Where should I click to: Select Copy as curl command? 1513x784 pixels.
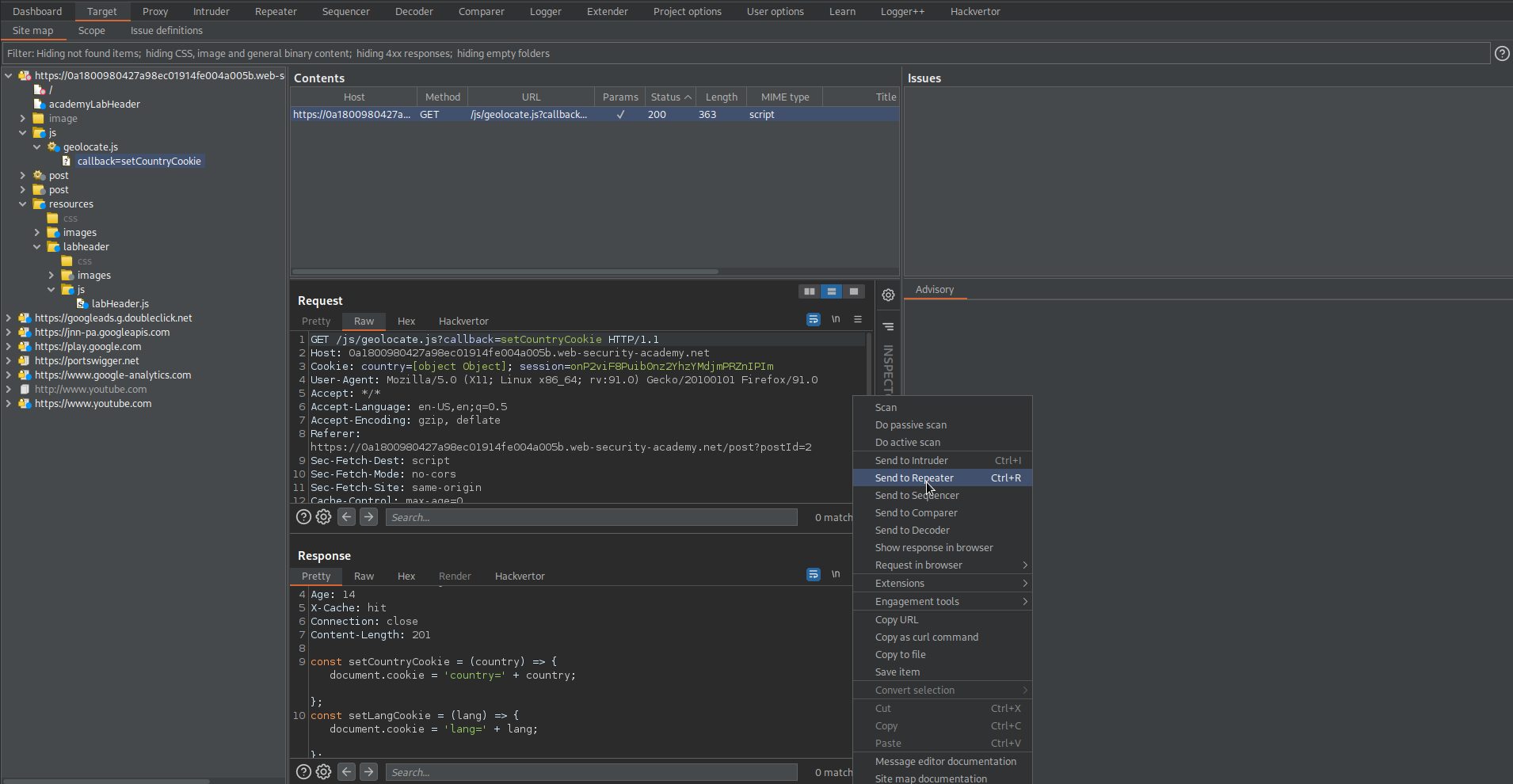[943, 637]
